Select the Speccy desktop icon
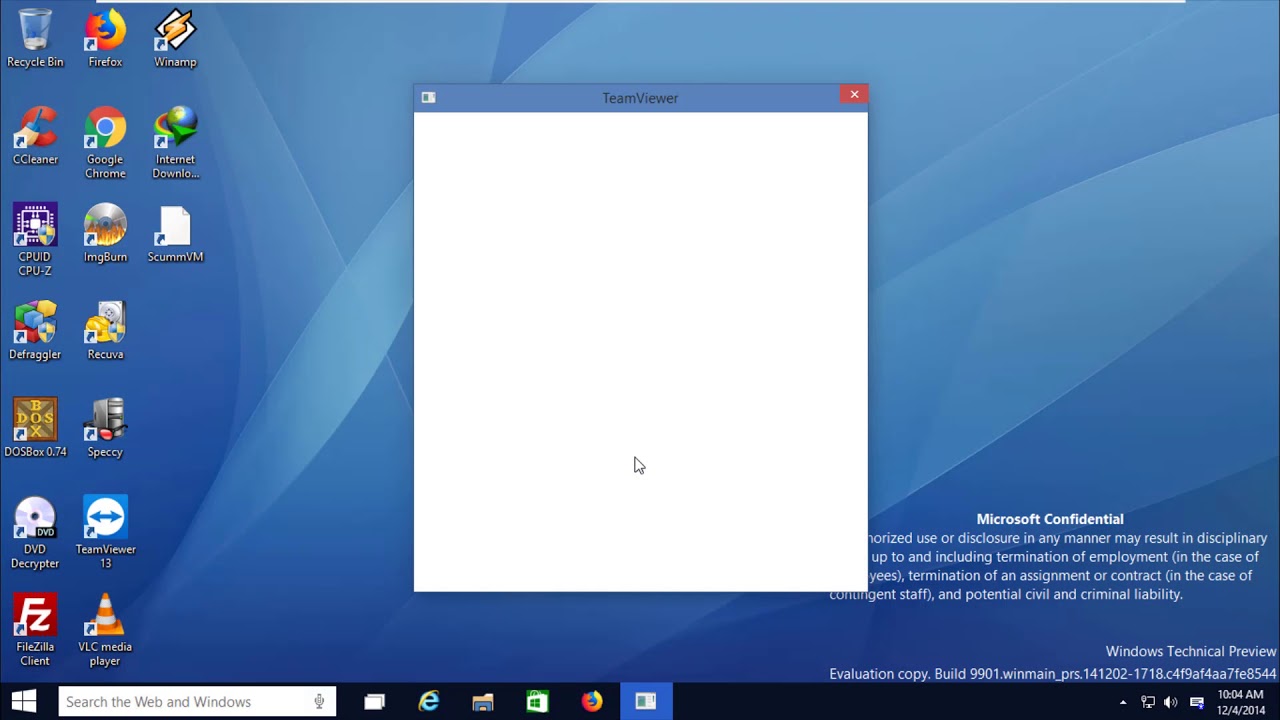 (105, 428)
